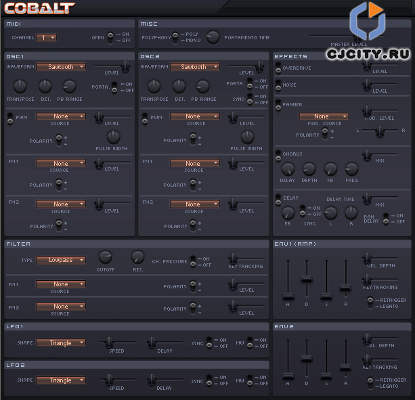Click the Filter Cutoff knob
This screenshot has height=400, width=415.
coord(105,257)
